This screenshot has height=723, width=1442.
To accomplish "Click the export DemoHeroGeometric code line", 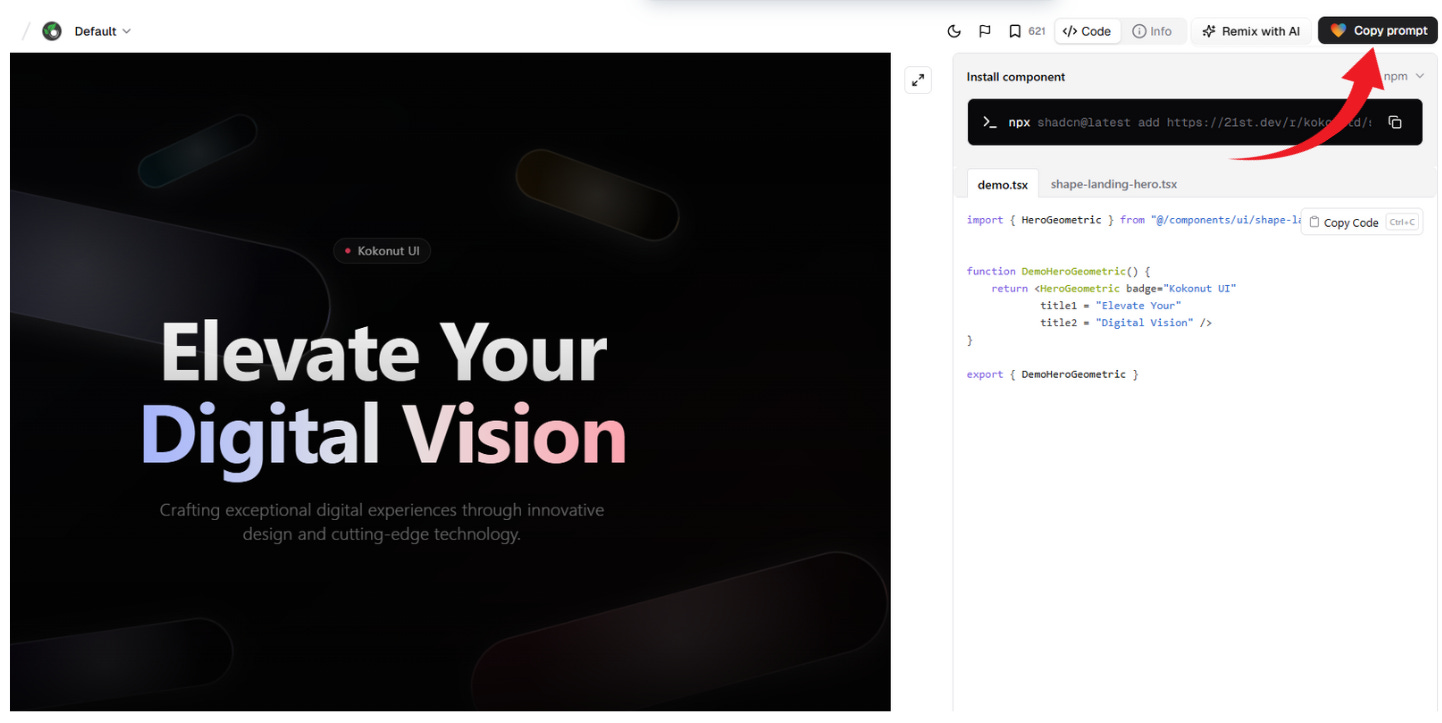I will click(x=1053, y=374).
